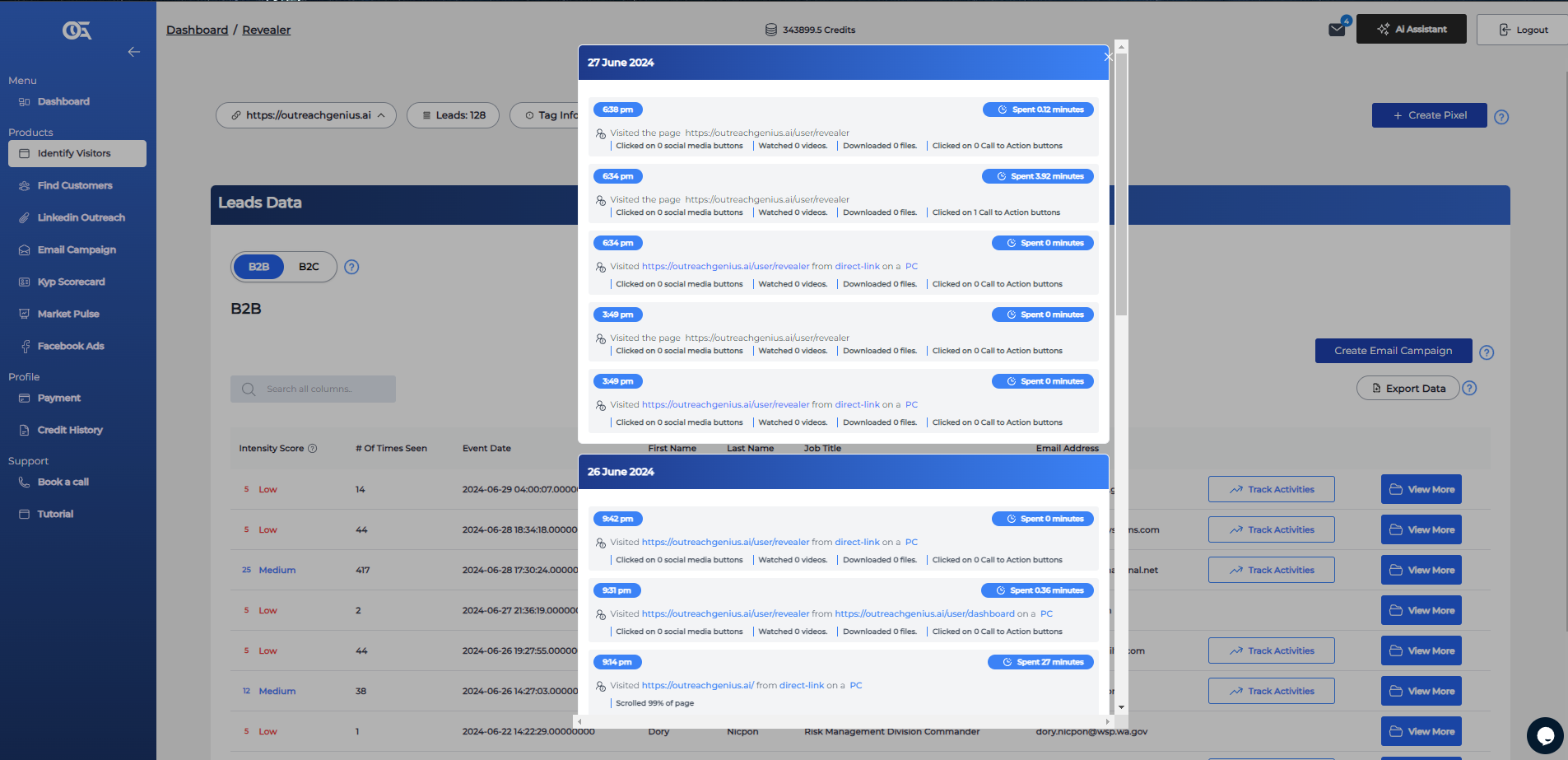
Task: Click the Revealer breadcrumb link
Action: click(267, 30)
